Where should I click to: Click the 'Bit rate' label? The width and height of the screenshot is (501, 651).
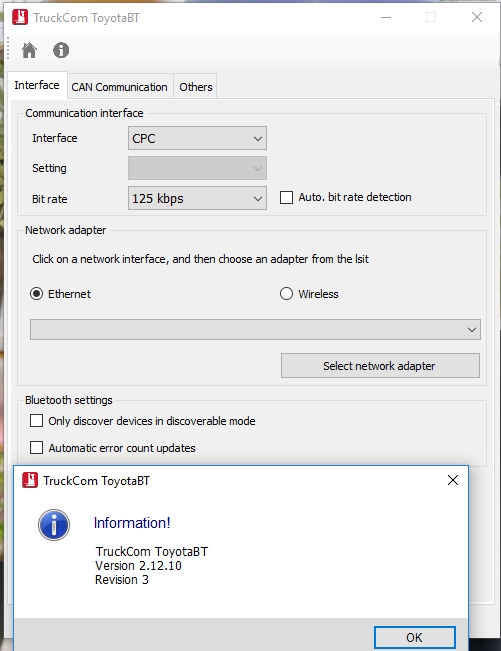(x=49, y=199)
